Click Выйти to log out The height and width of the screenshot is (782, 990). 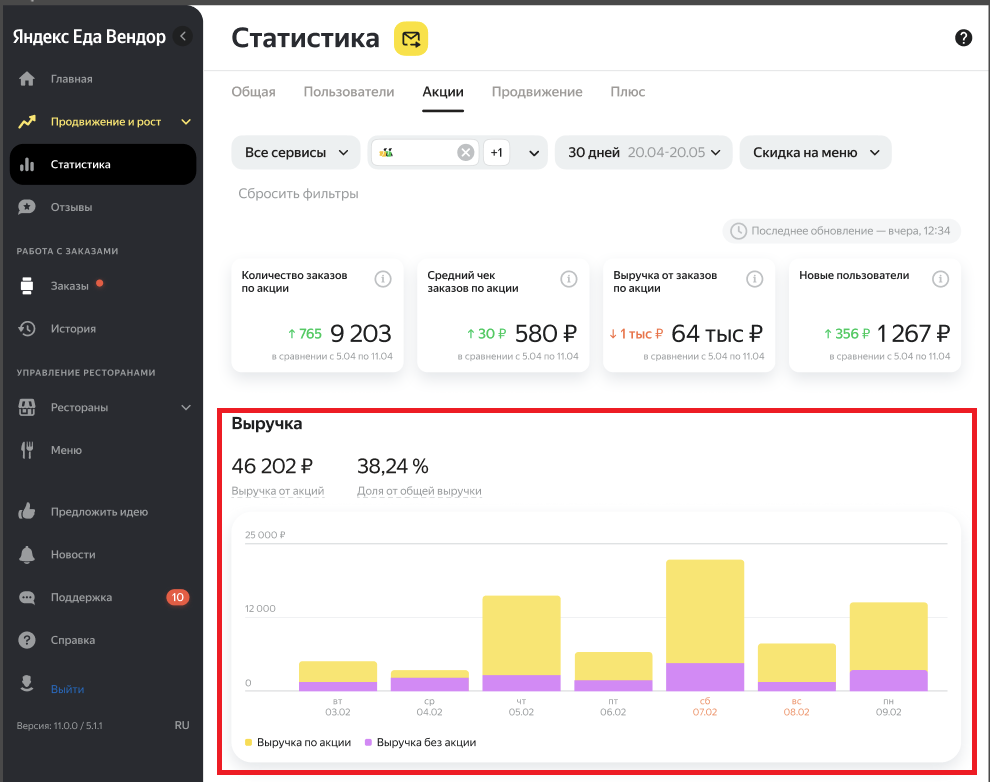click(67, 689)
